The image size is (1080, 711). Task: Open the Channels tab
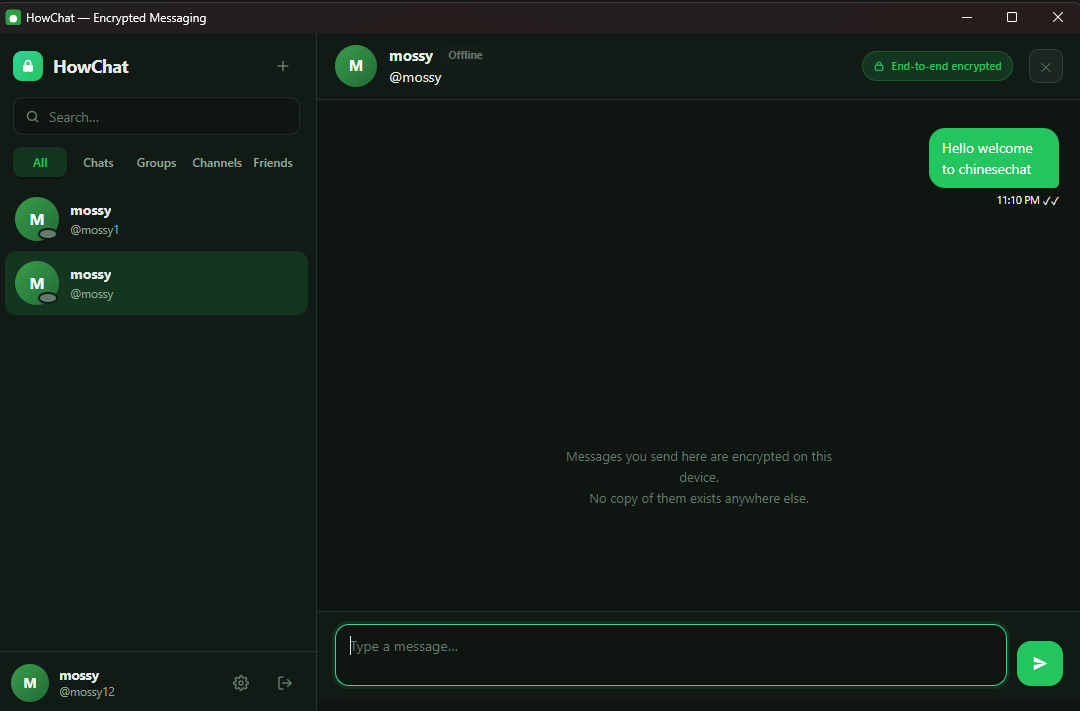[217, 163]
